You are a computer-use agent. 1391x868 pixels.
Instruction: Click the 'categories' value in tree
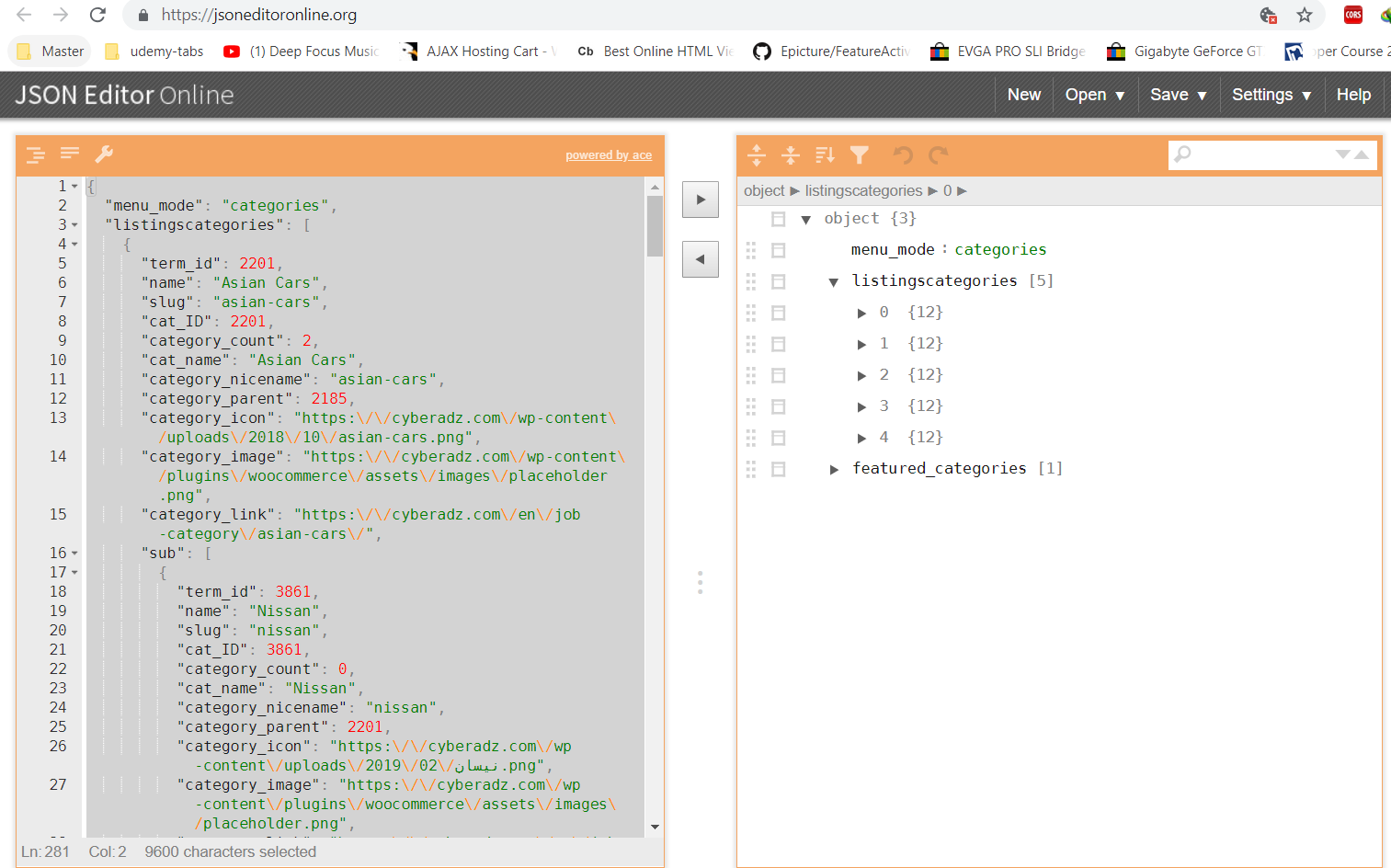click(x=1000, y=249)
